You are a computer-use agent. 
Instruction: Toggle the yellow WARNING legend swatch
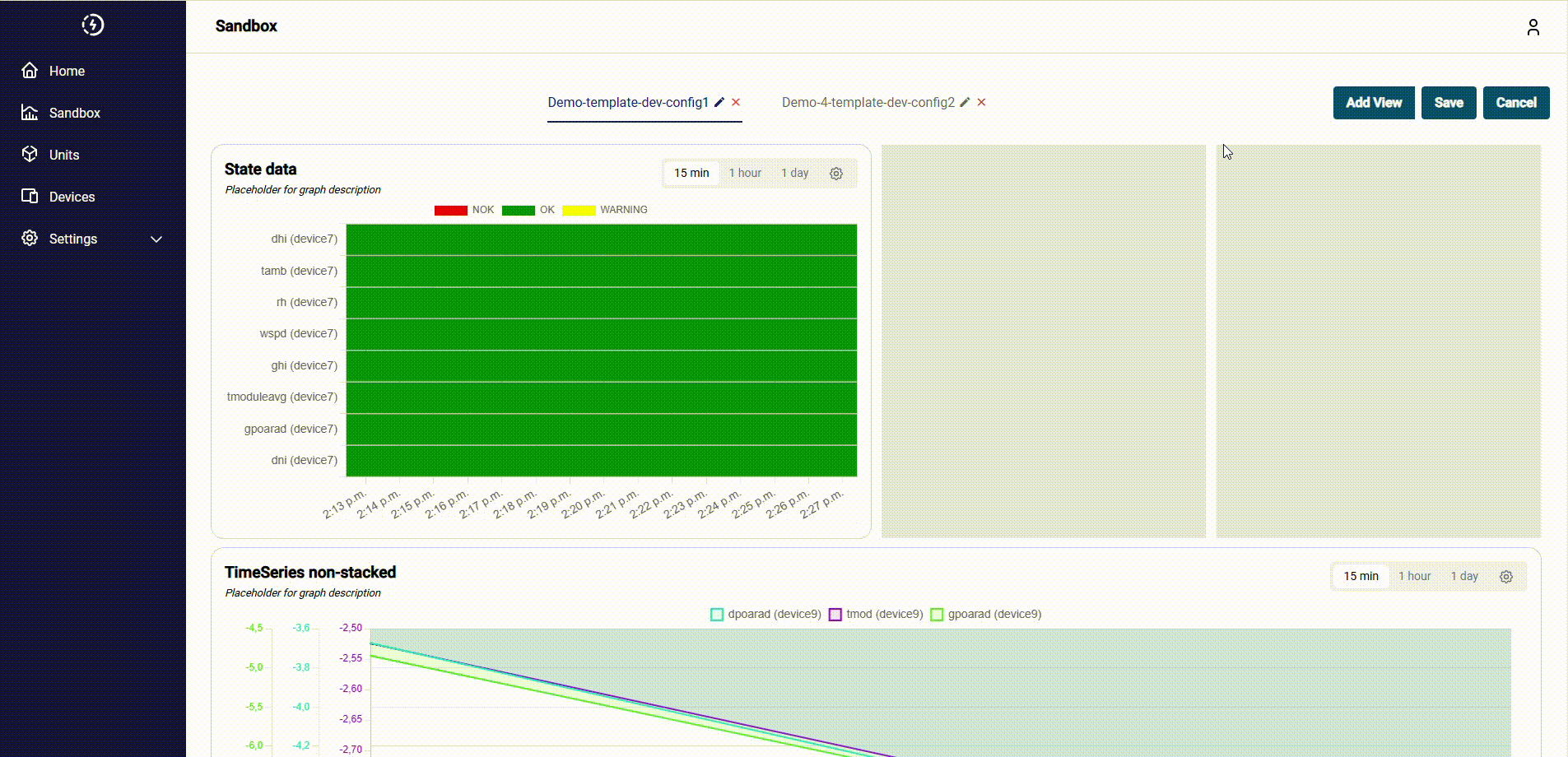[579, 210]
